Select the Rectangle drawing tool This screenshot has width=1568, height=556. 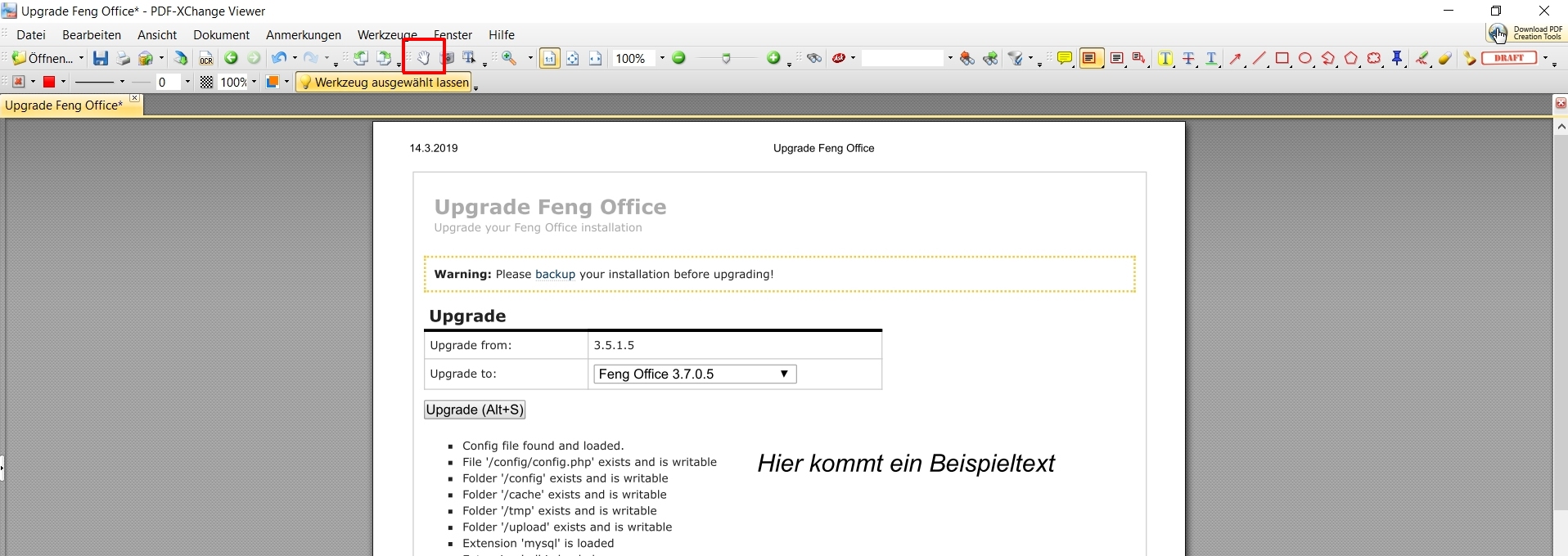tap(1282, 58)
